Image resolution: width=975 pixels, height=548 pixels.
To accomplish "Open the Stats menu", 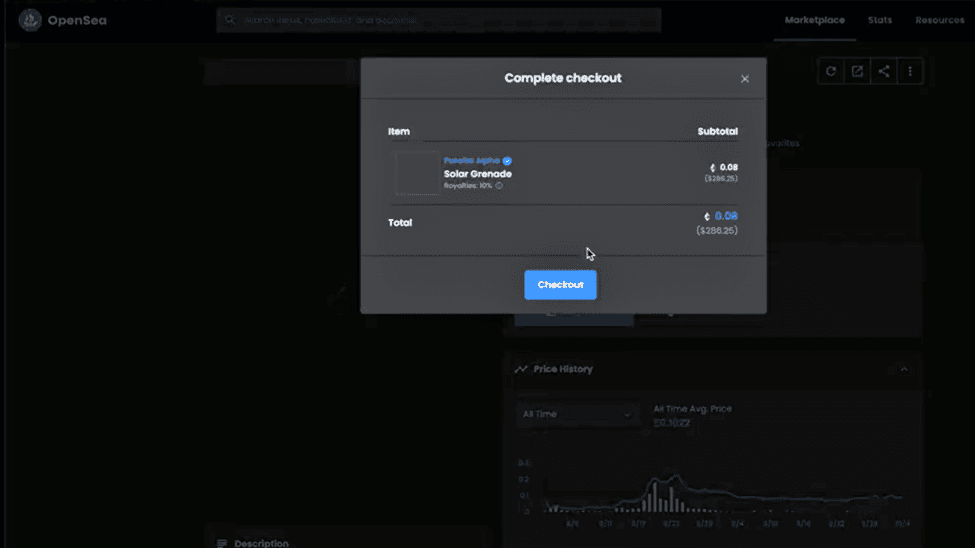I will click(x=880, y=20).
